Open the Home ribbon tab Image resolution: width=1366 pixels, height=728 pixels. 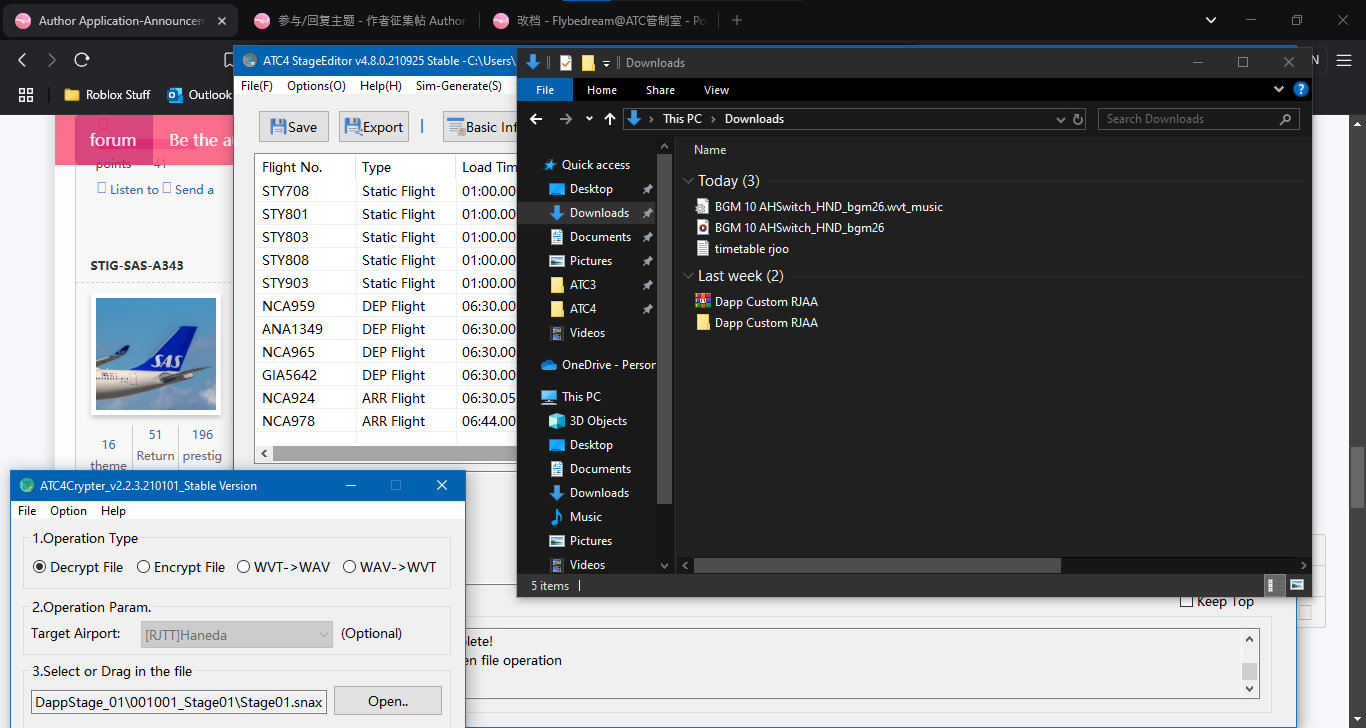(x=602, y=90)
